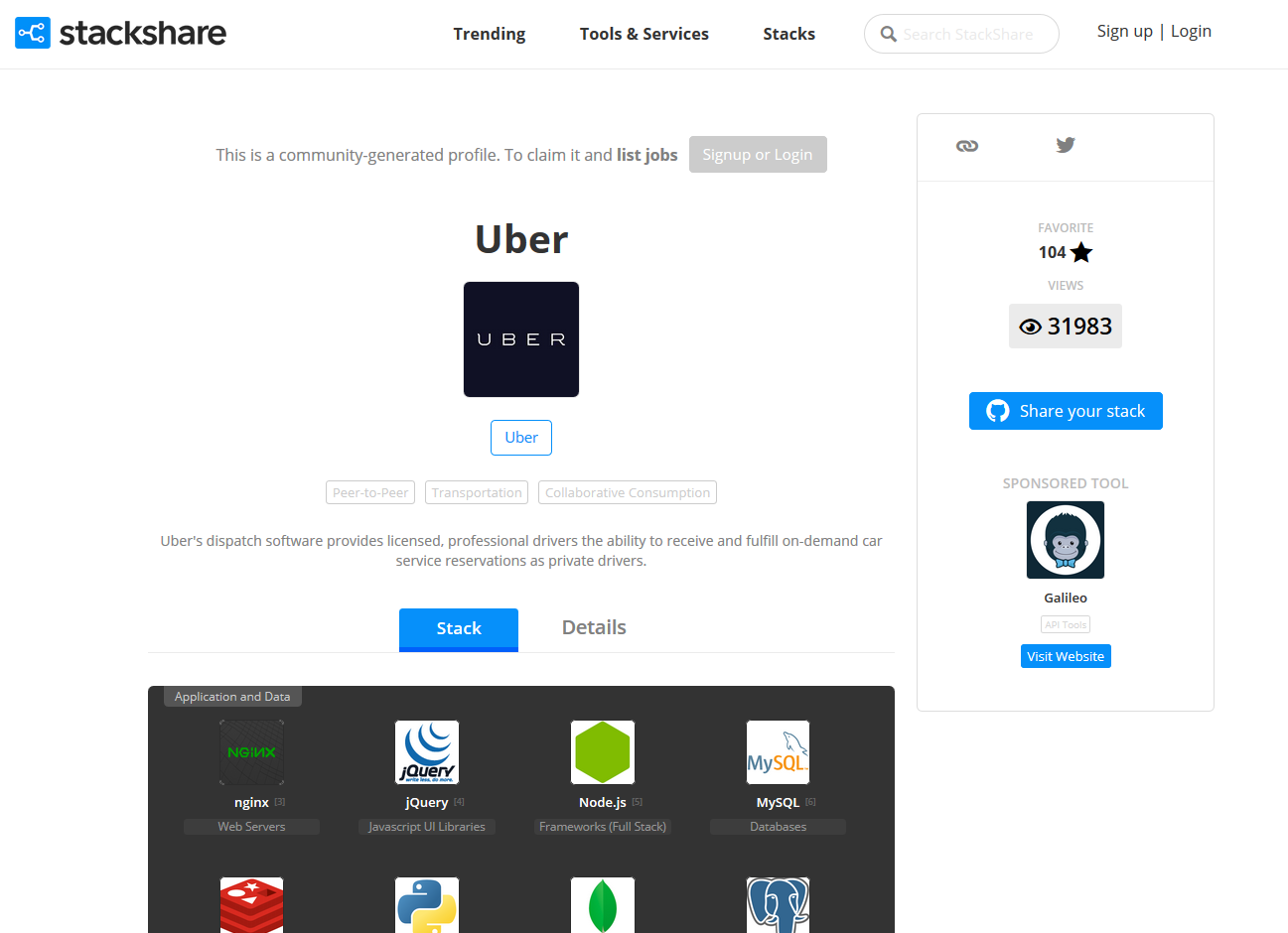Click the StackShare logo icon
Image resolution: width=1288 pixels, height=933 pixels.
pyautogui.click(x=33, y=33)
